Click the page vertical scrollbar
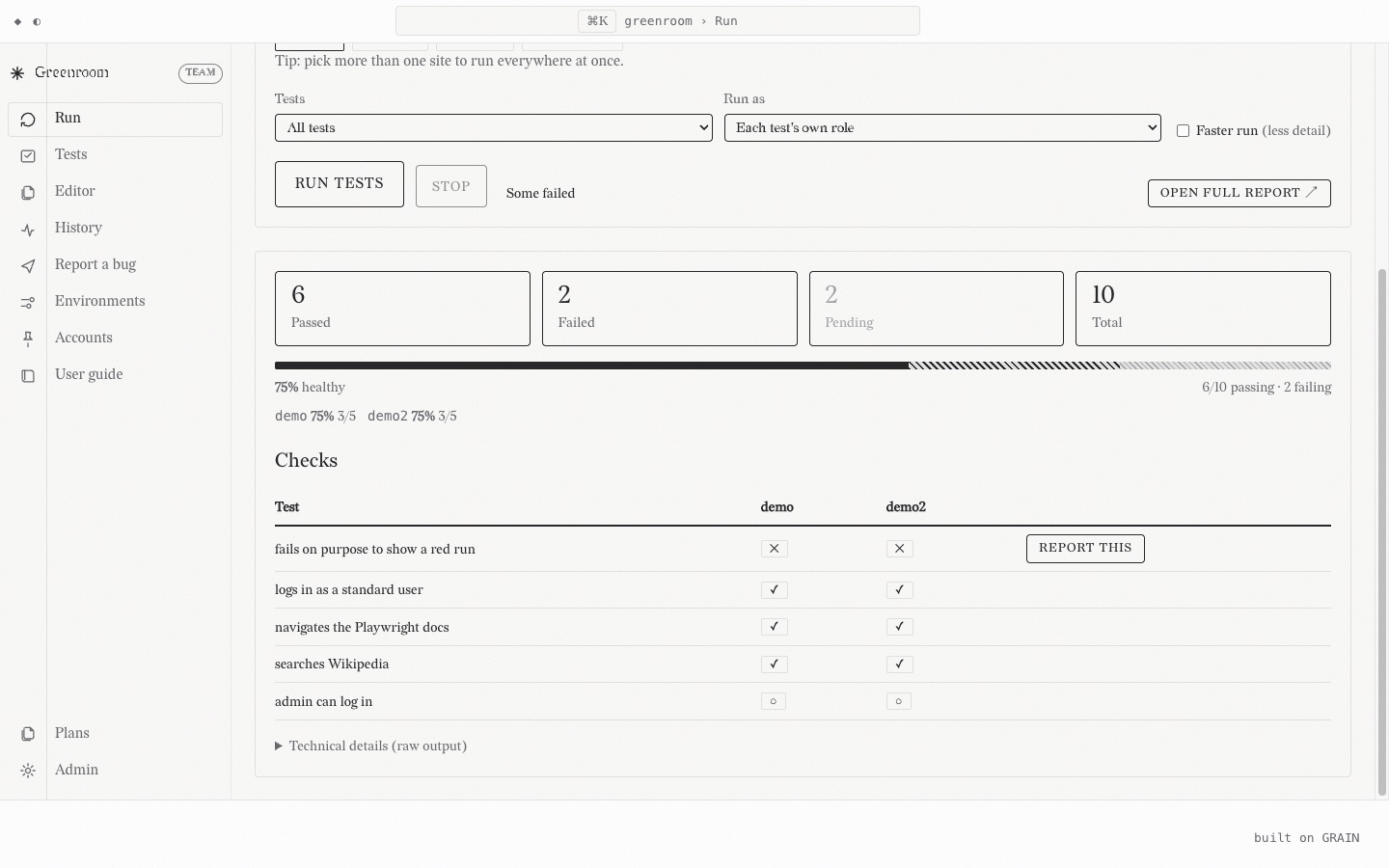Viewport: 1389px width, 868px height. (x=1381, y=532)
